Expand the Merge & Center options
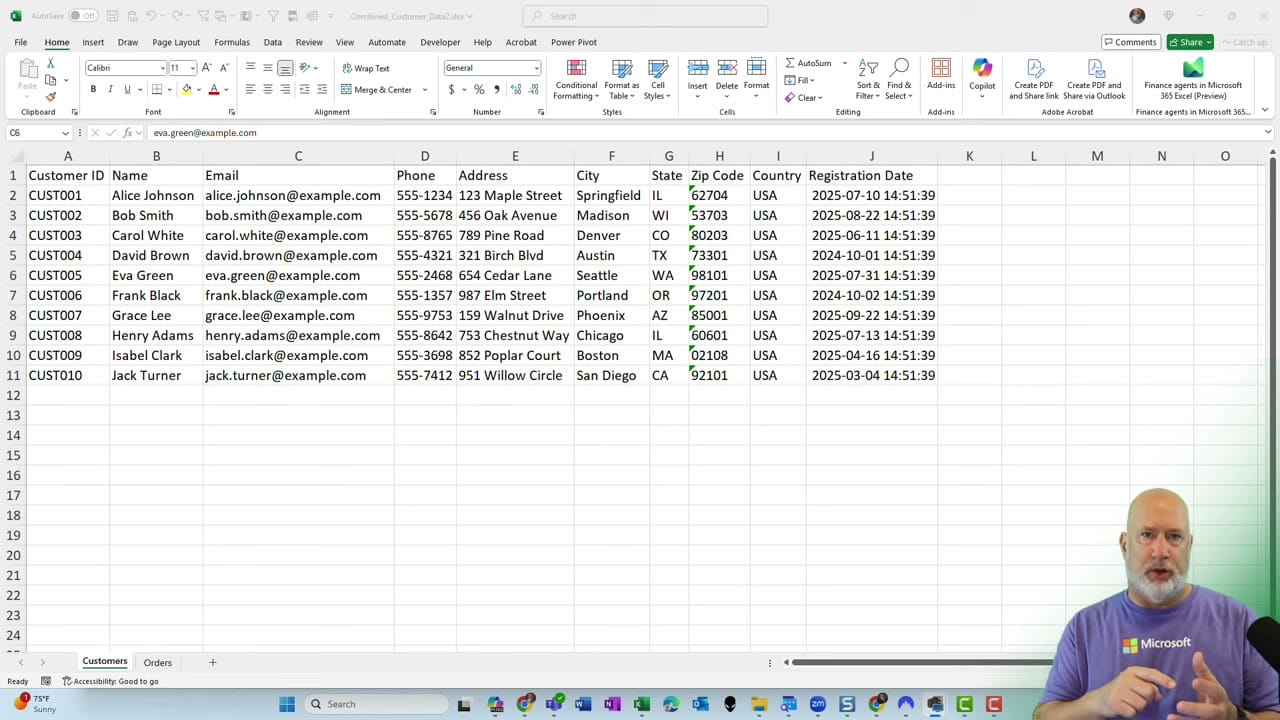This screenshot has height=720, width=1280. coord(424,89)
